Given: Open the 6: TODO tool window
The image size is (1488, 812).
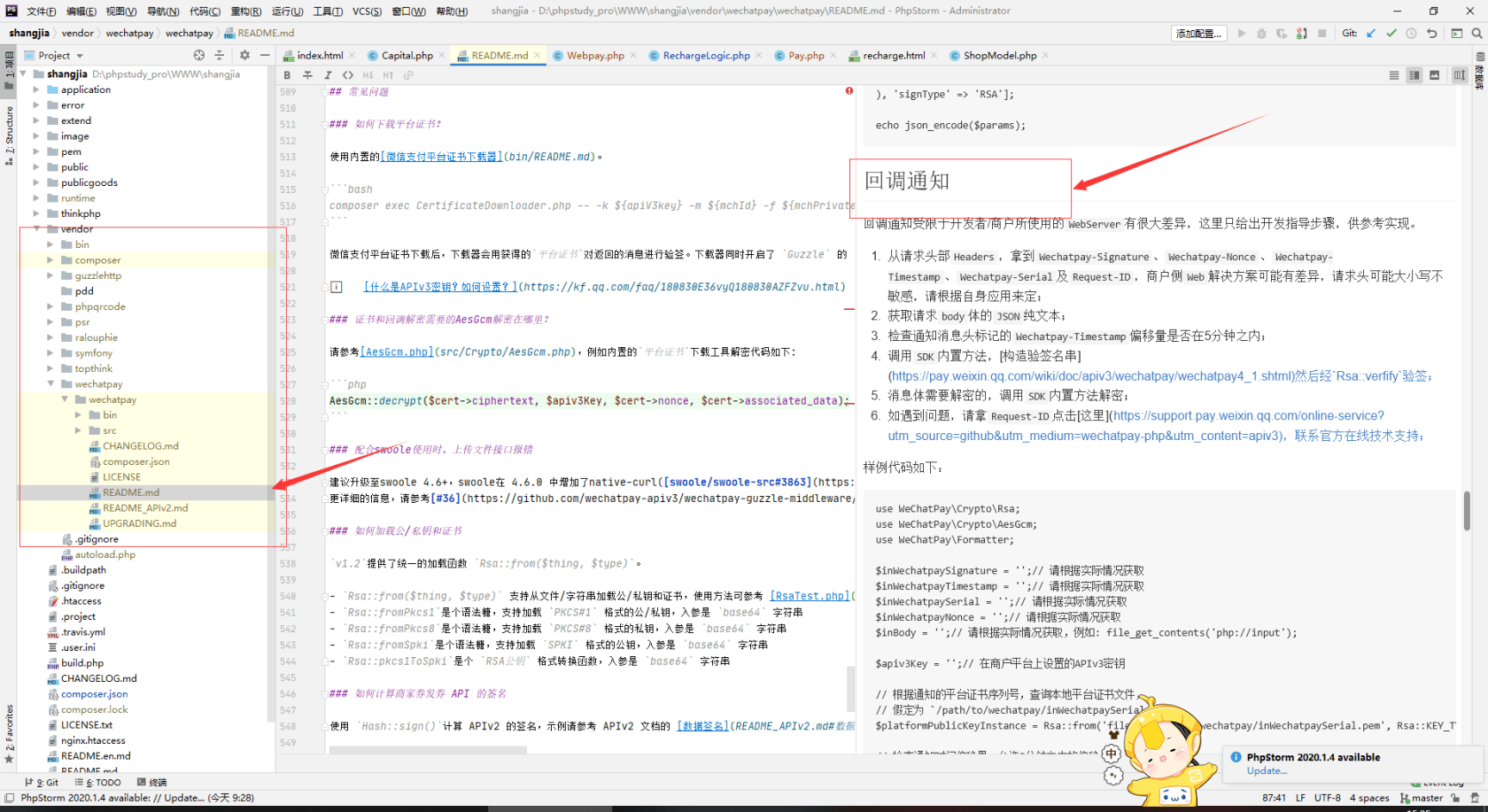Looking at the screenshot, I should (97, 782).
